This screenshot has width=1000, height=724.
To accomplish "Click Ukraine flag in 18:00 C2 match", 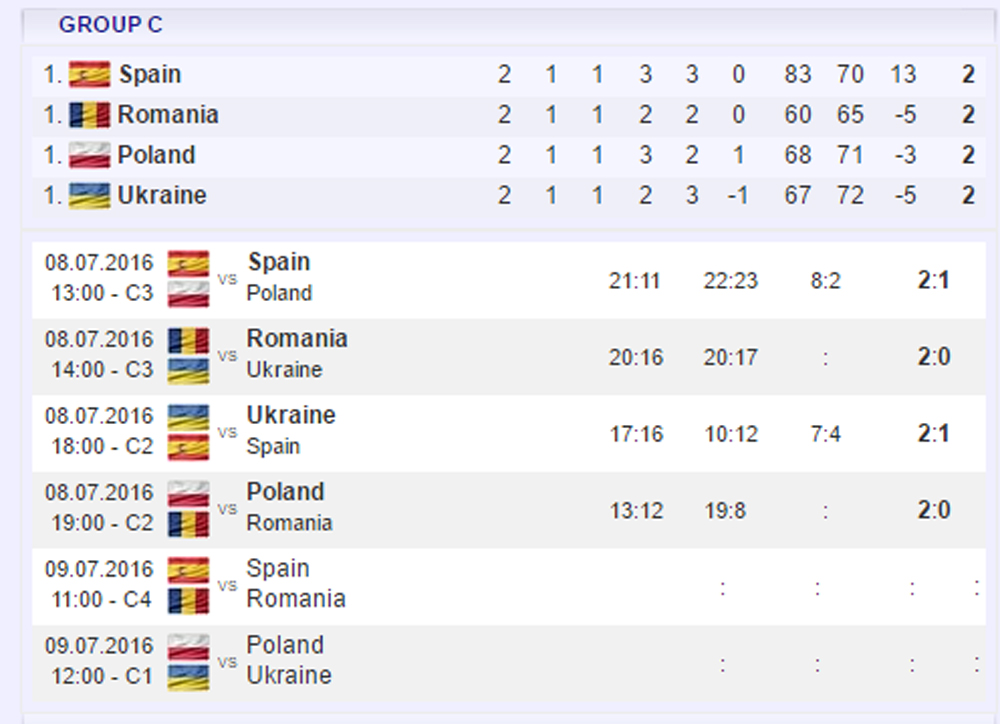I will point(188,417).
